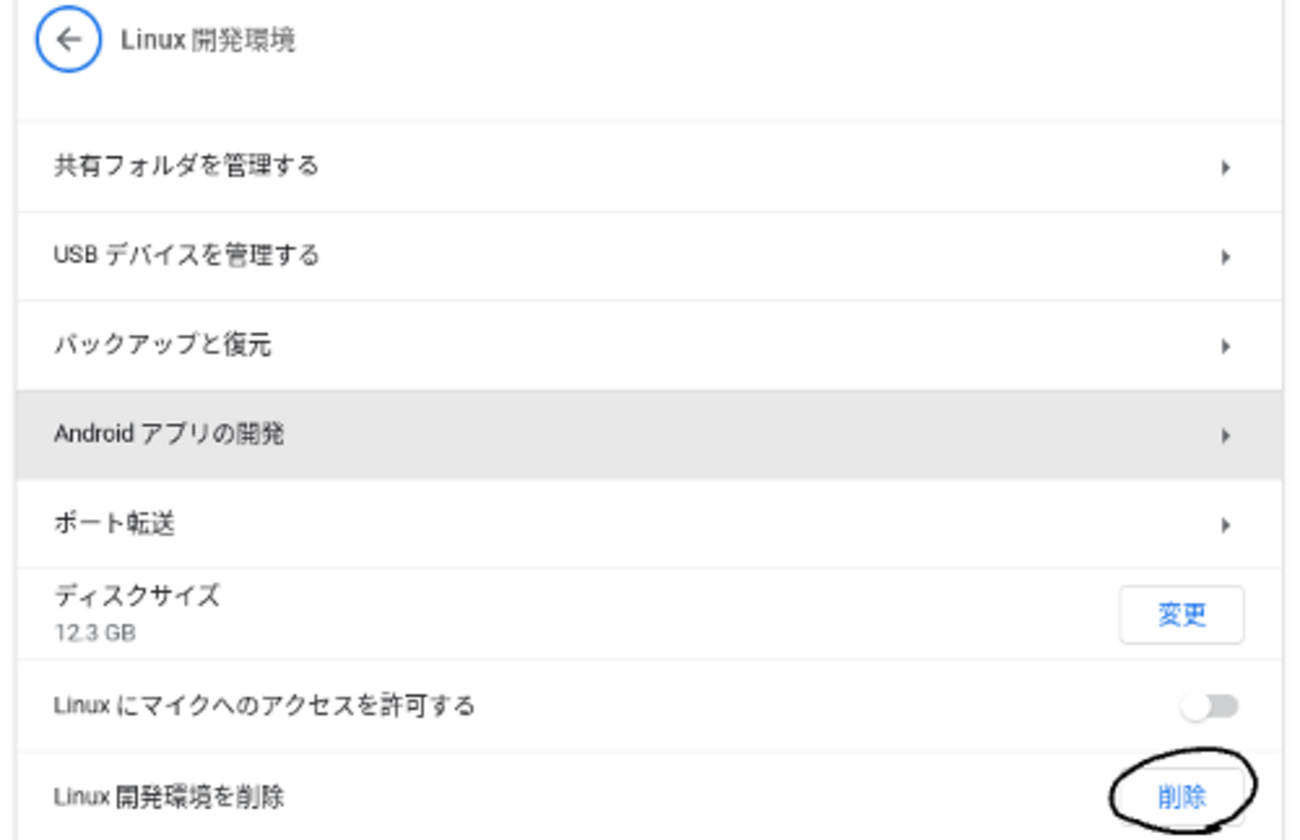Viewport: 1300px width, 840px height.
Task: Click the back arrow icon
Action: point(68,40)
